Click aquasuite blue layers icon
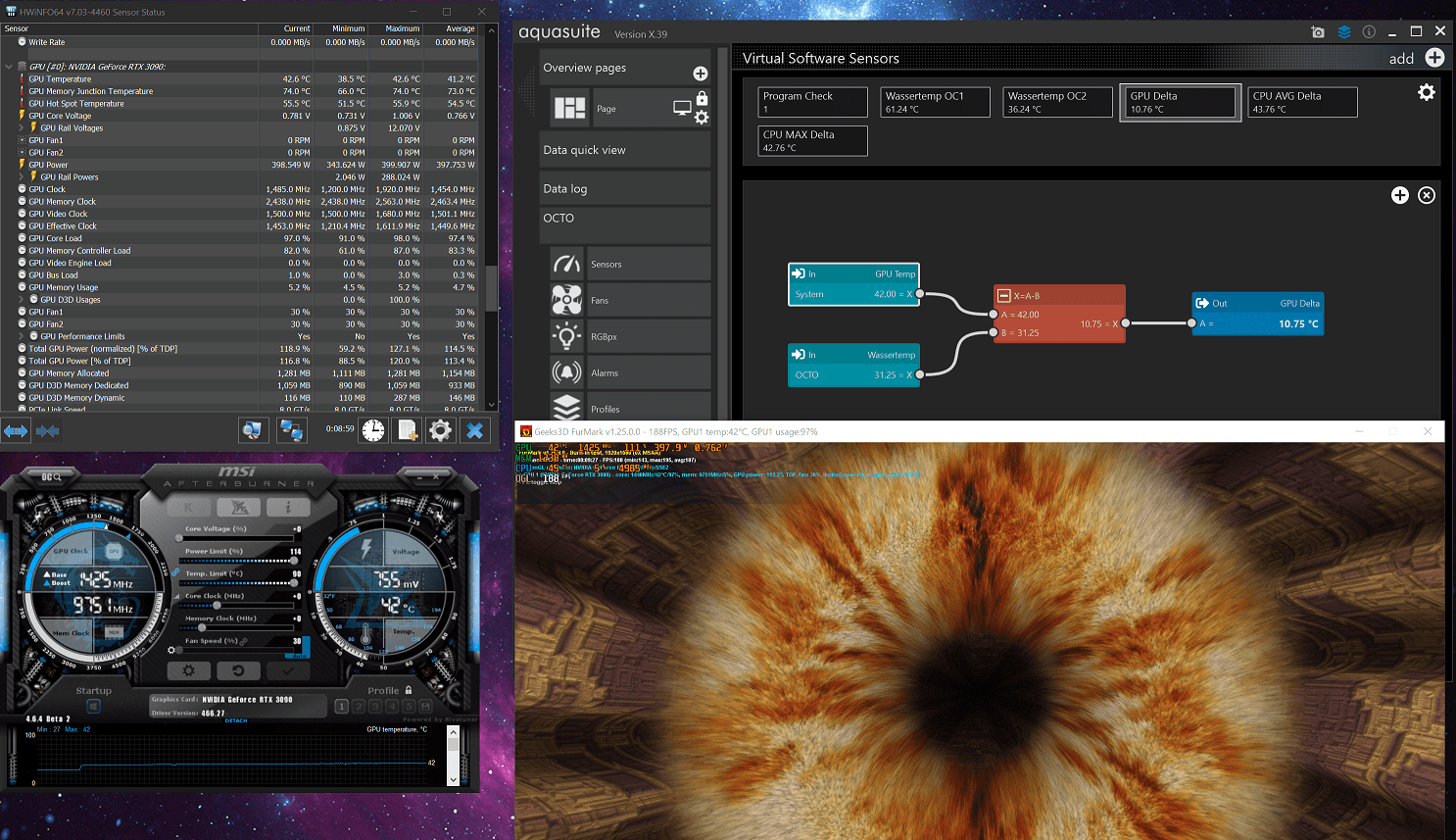This screenshot has height=840, width=1456. [x=1344, y=32]
